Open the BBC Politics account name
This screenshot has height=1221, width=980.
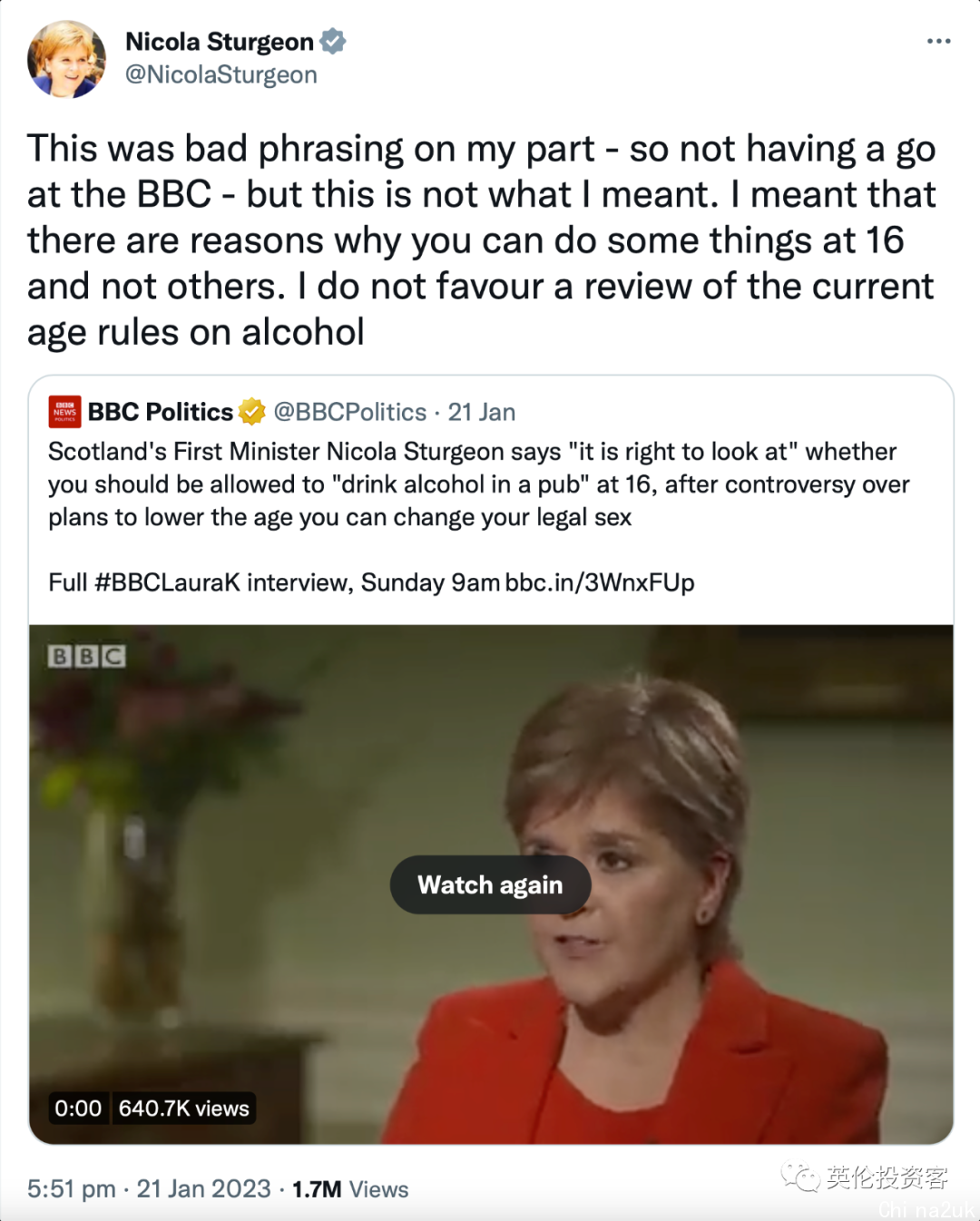click(x=161, y=412)
